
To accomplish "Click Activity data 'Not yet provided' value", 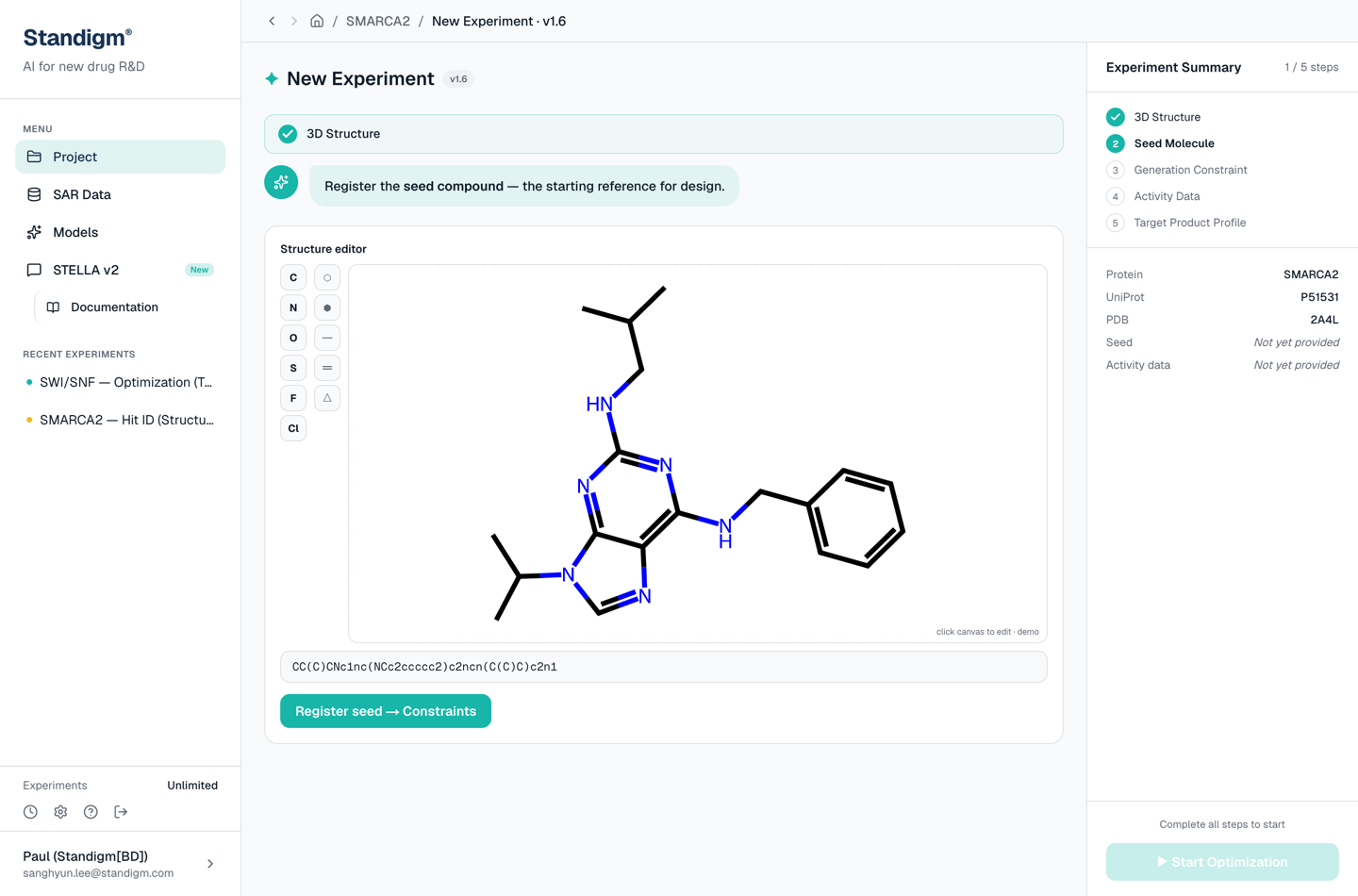I will [1296, 365].
